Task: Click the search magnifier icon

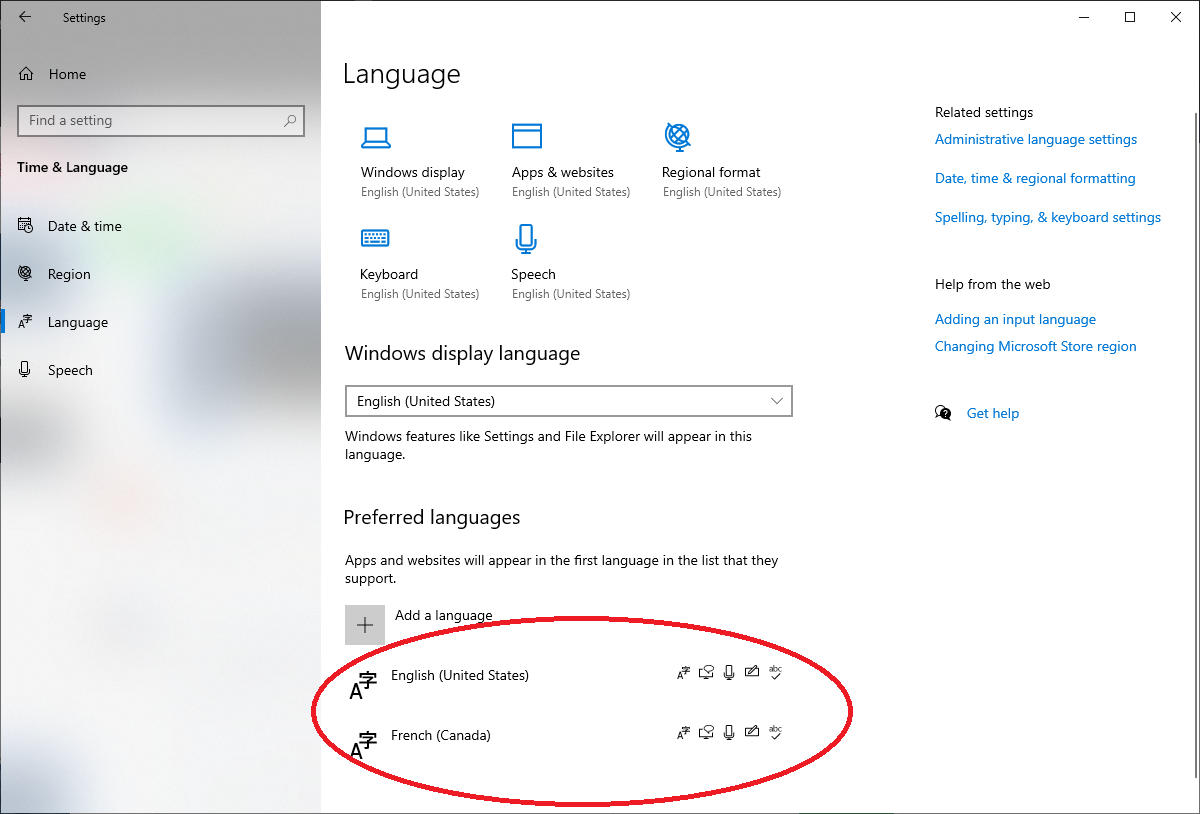Action: (x=290, y=121)
